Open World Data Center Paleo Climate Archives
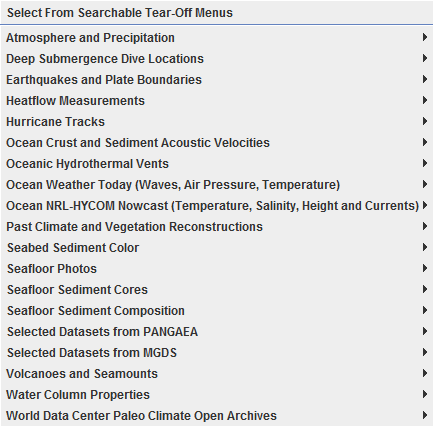The width and height of the screenshot is (433, 426). pos(217,415)
